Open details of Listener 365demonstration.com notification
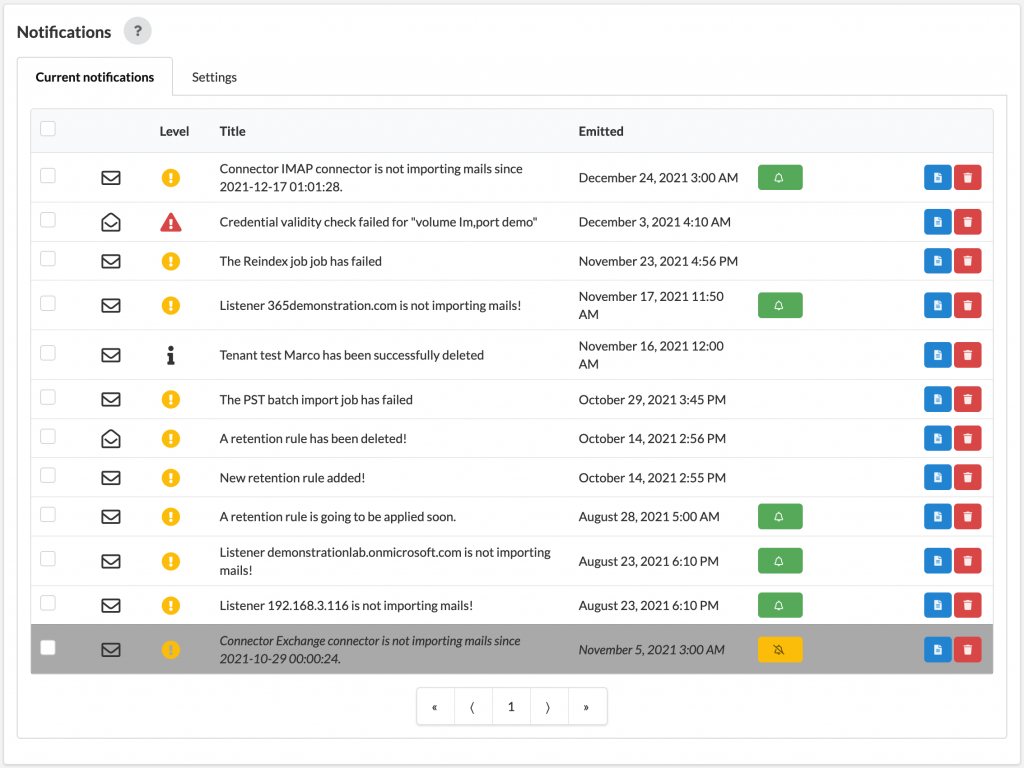1024x768 pixels. coord(937,306)
